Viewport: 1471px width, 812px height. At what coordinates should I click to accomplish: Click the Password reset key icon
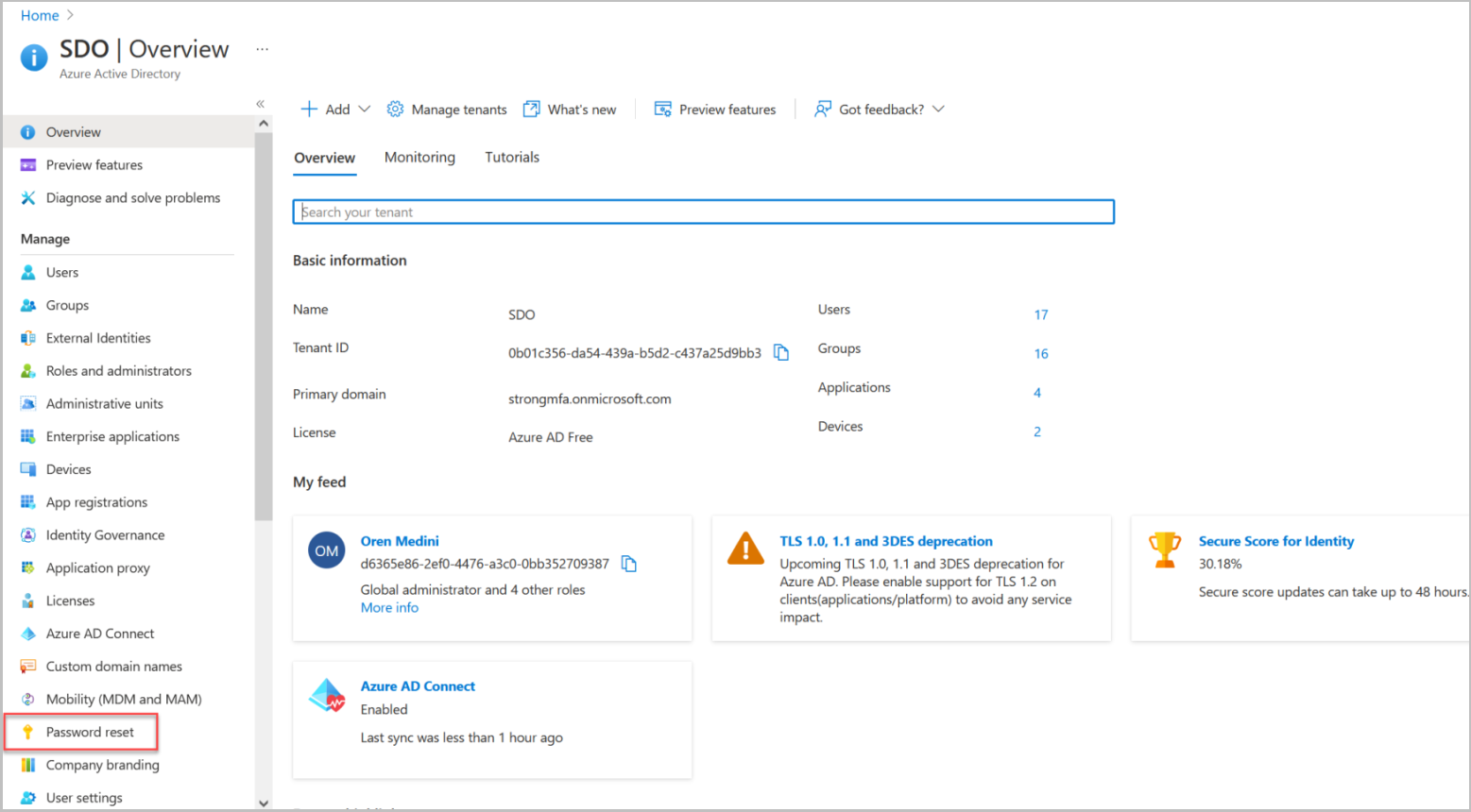point(28,733)
